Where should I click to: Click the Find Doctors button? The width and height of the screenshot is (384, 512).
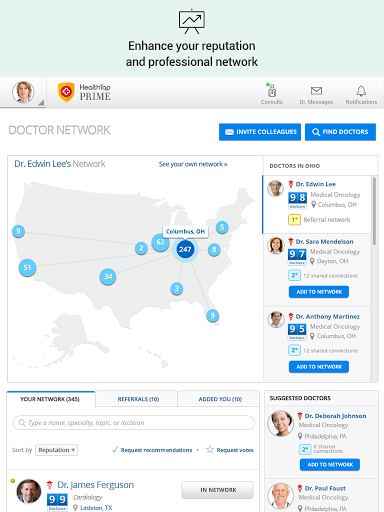click(340, 132)
